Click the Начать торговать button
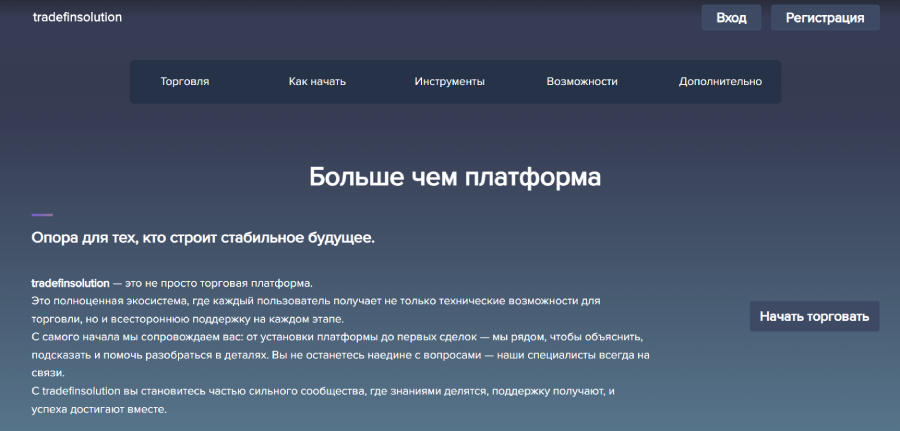Viewport: 900px width, 431px height. click(x=814, y=316)
